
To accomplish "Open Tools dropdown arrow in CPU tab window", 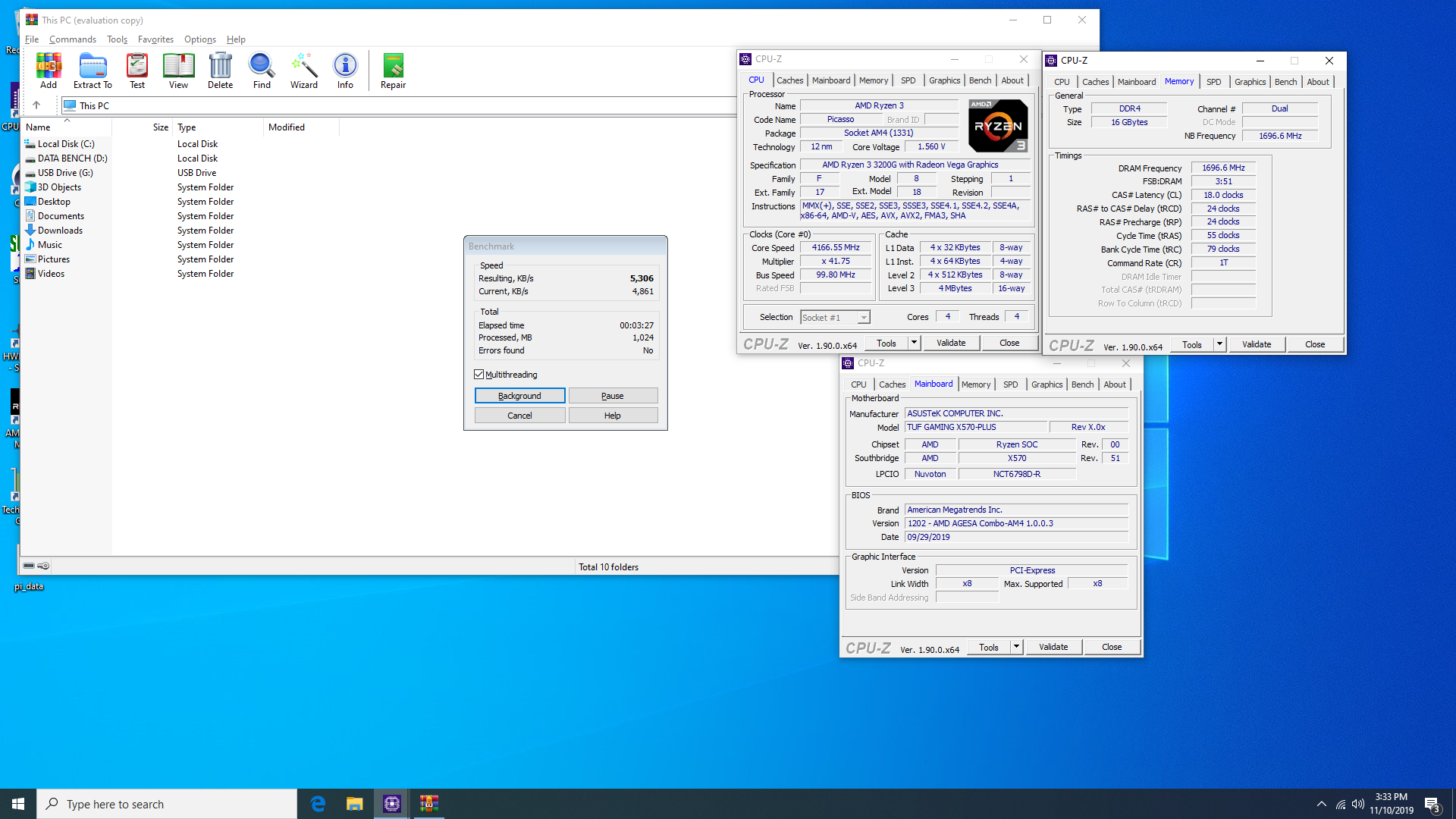I will pos(914,343).
